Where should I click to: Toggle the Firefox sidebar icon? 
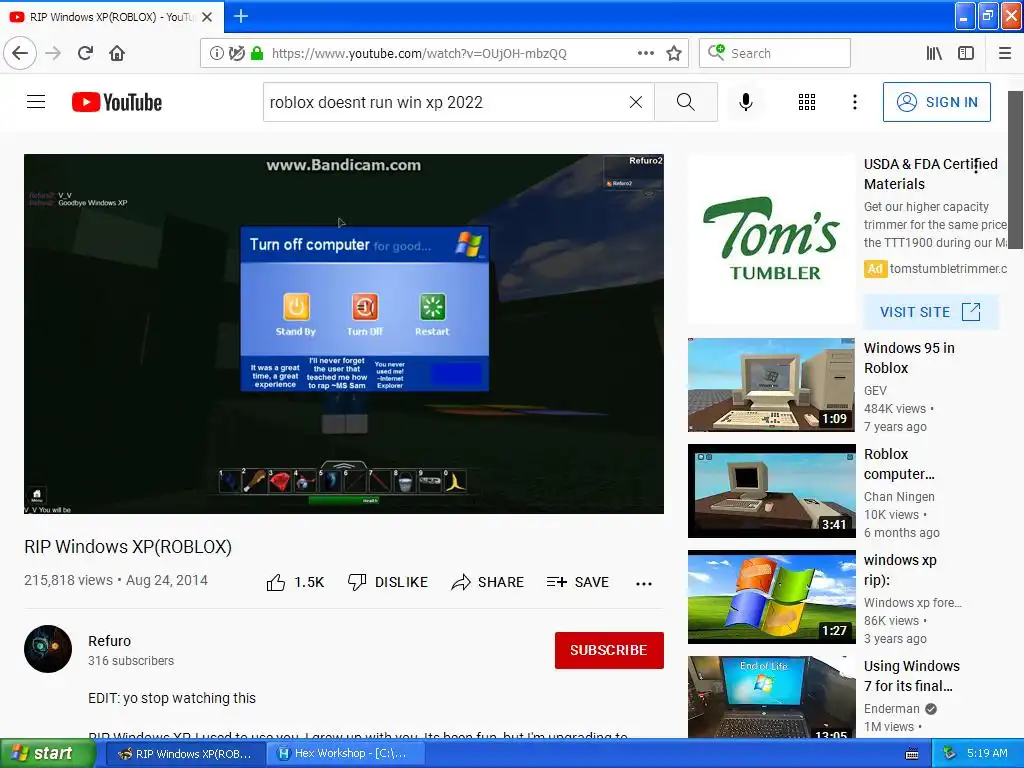click(x=966, y=53)
